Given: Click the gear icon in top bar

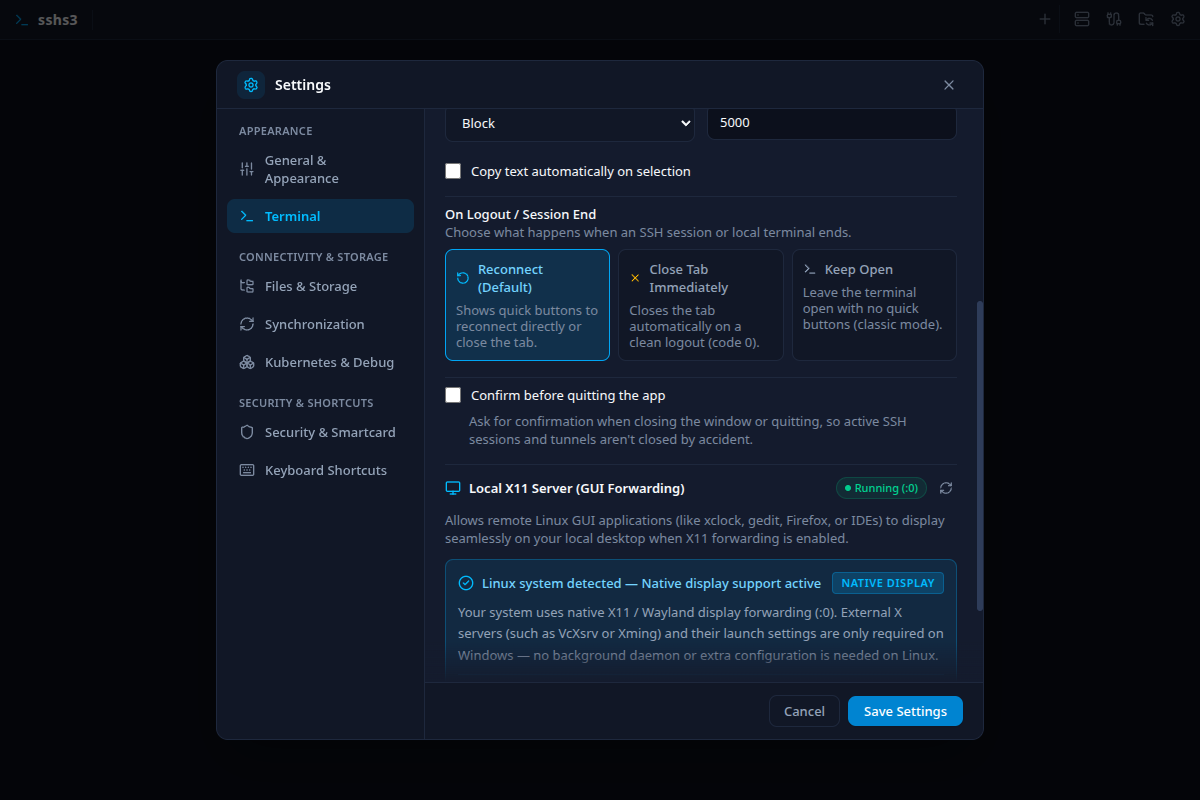Looking at the screenshot, I should 1178,19.
